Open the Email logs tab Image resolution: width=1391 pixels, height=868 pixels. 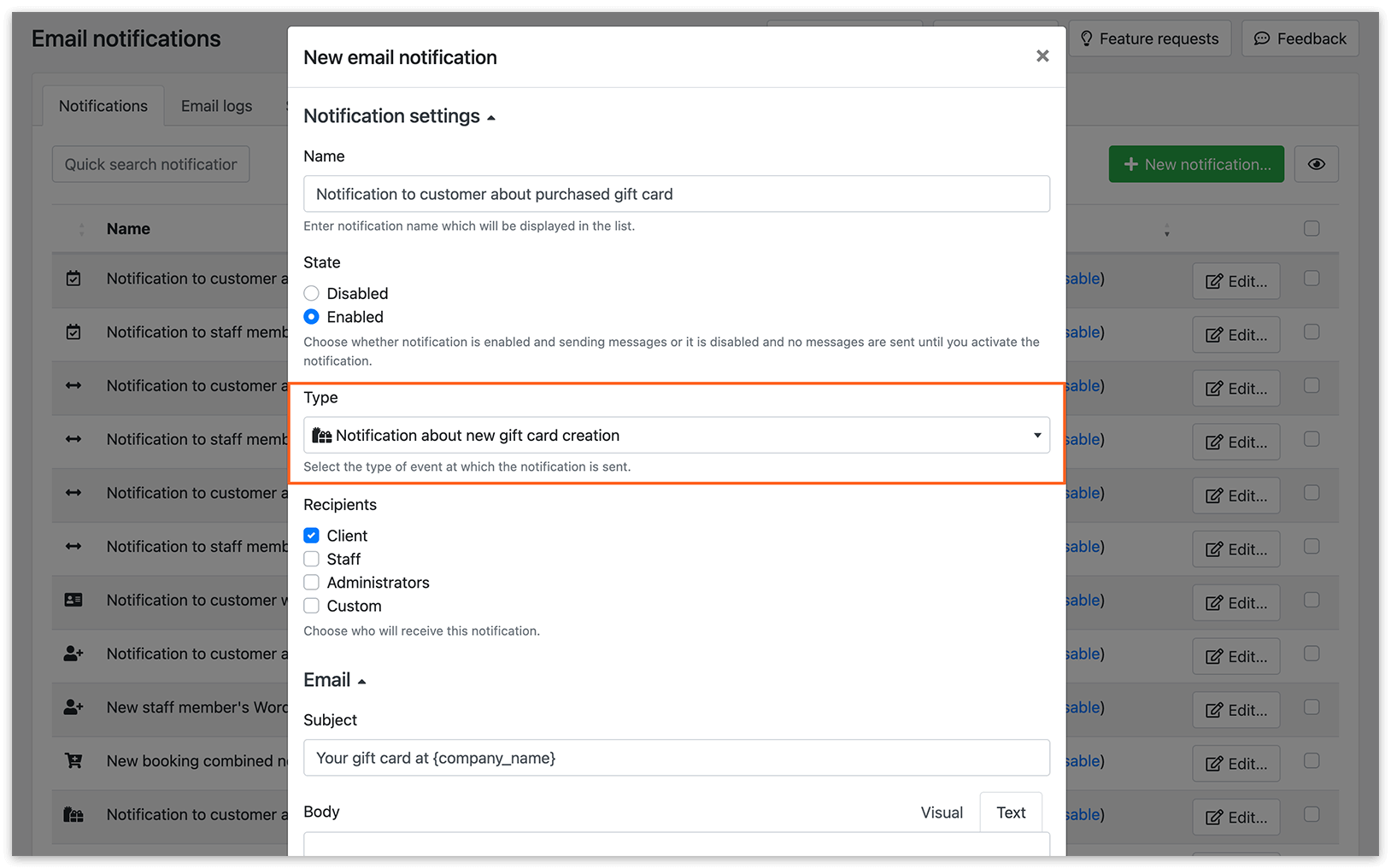pyautogui.click(x=217, y=106)
